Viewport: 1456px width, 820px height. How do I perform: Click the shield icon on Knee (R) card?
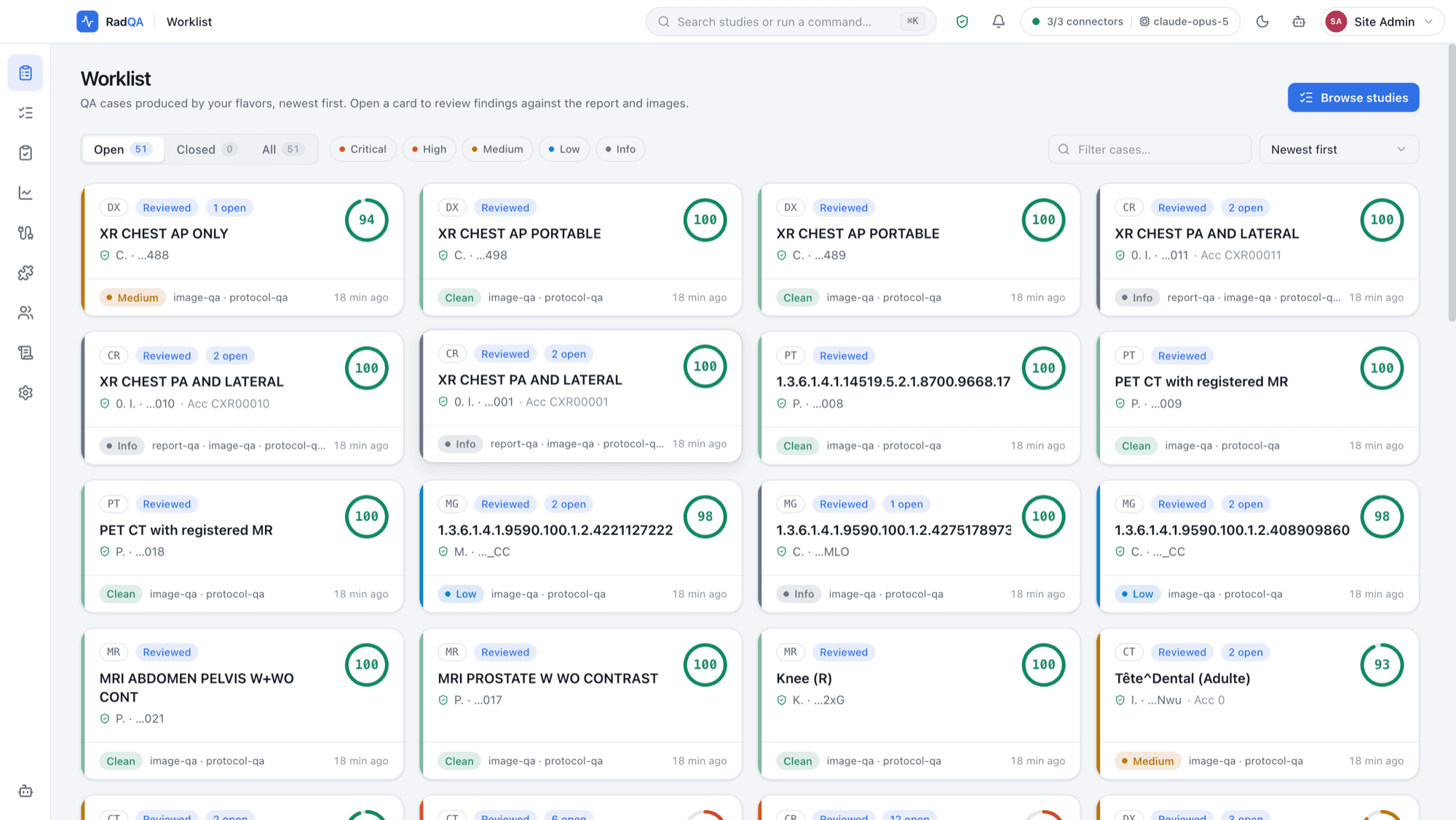[782, 700]
